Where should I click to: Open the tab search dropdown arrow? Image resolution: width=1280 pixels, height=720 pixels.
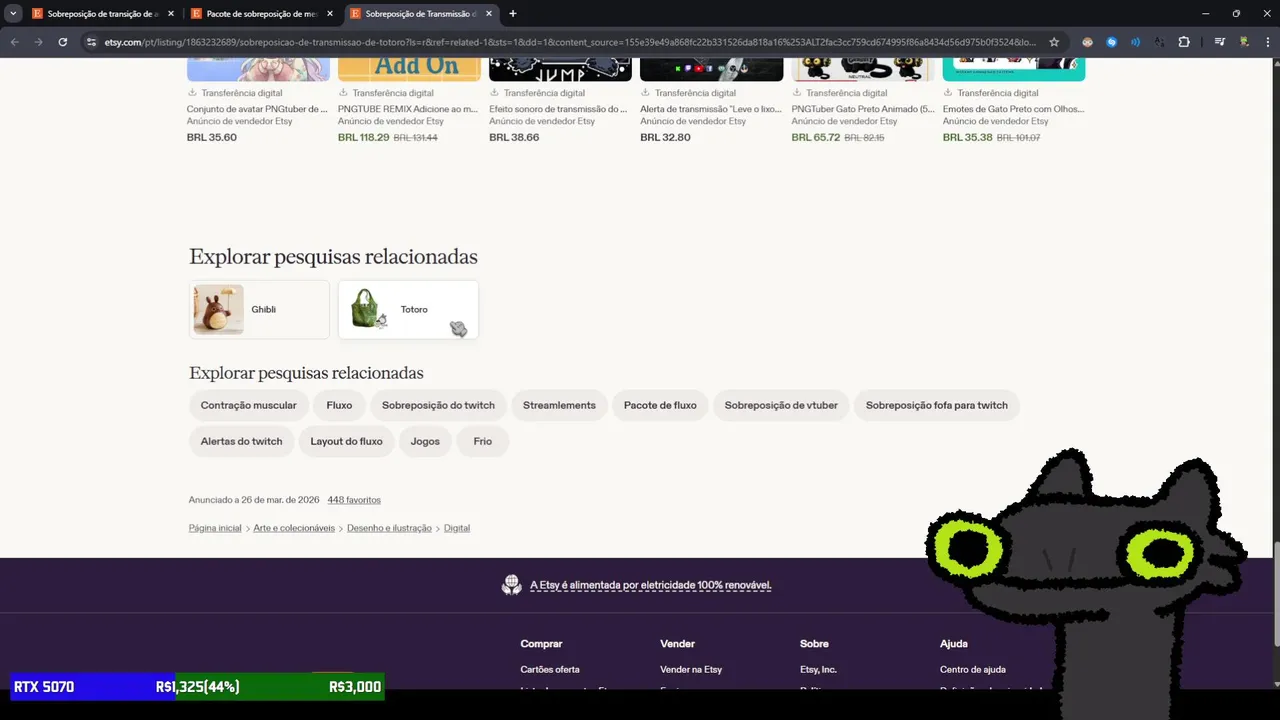pos(13,14)
